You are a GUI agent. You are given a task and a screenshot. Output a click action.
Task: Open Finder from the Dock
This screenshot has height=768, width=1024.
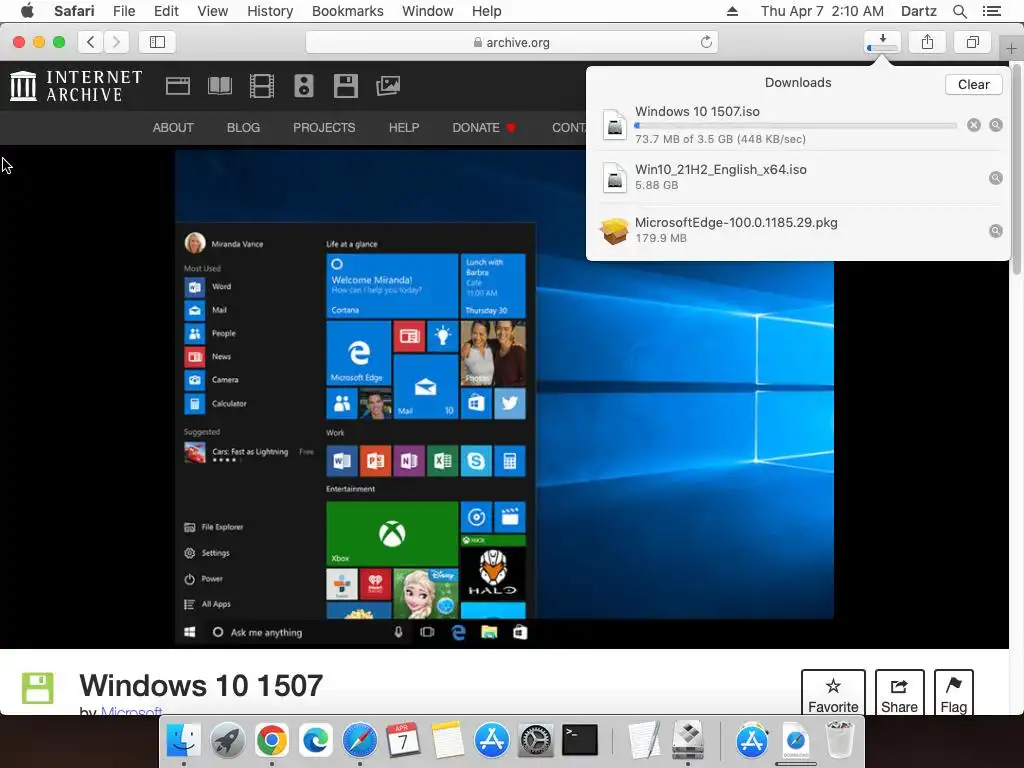pyautogui.click(x=184, y=741)
